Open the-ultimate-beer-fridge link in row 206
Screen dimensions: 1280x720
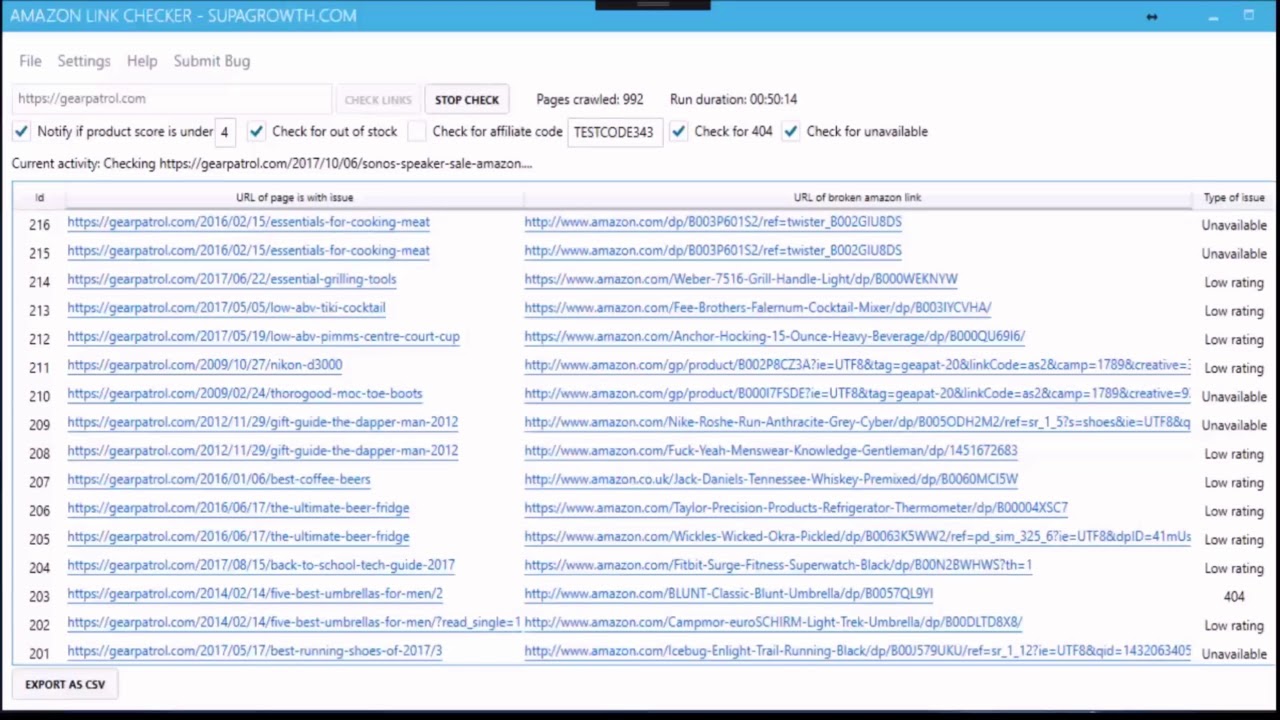(x=238, y=508)
